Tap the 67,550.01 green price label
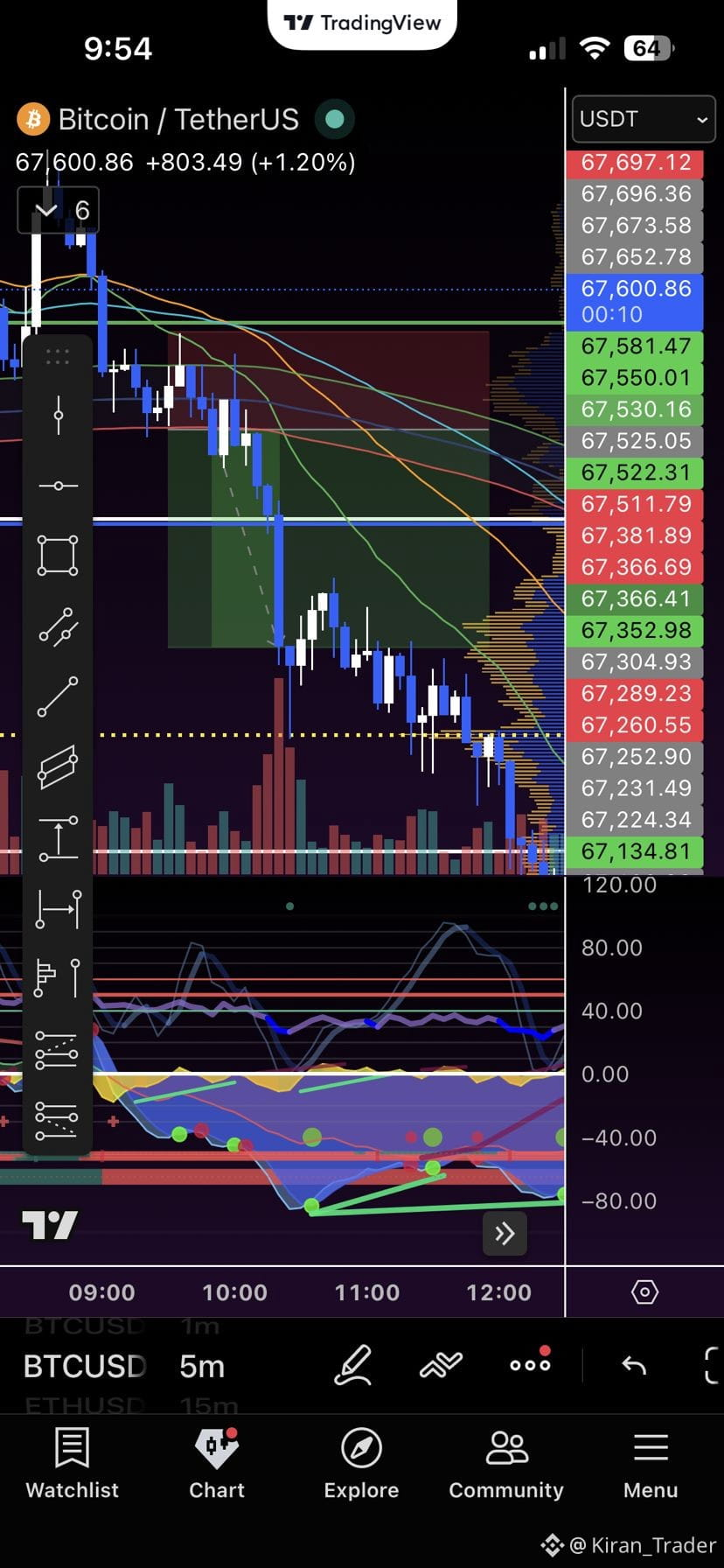Screen dimensions: 724x1568 pos(635,377)
